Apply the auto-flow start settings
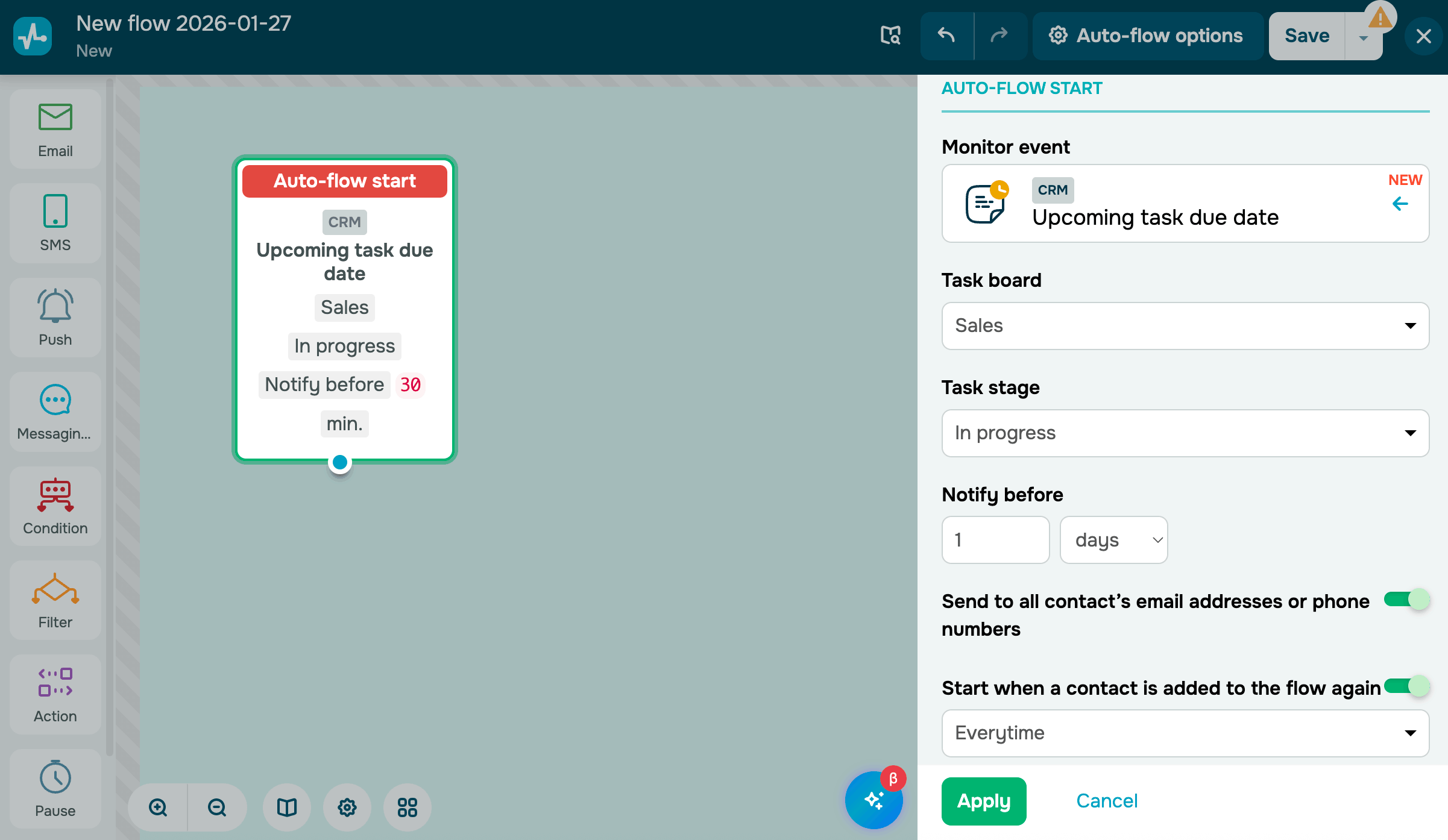This screenshot has width=1448, height=840. [x=983, y=801]
